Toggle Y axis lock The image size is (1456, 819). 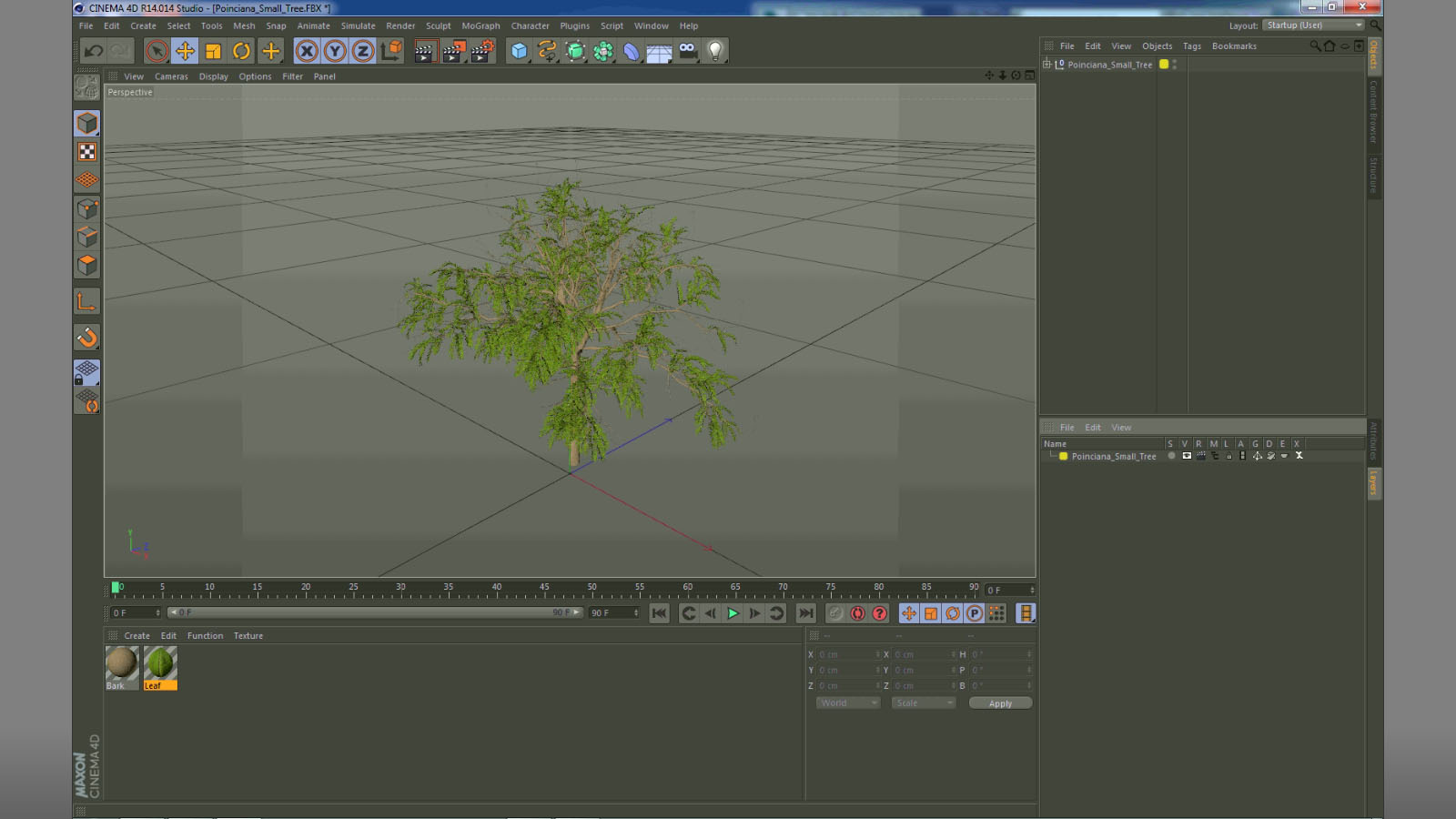click(335, 51)
